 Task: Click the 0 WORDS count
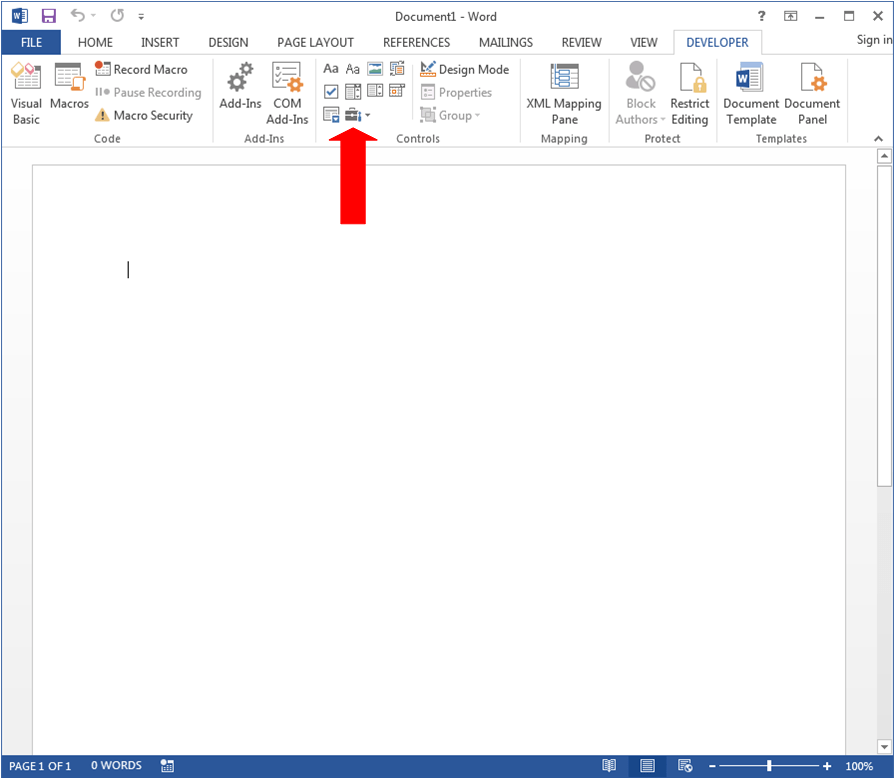[x=116, y=765]
